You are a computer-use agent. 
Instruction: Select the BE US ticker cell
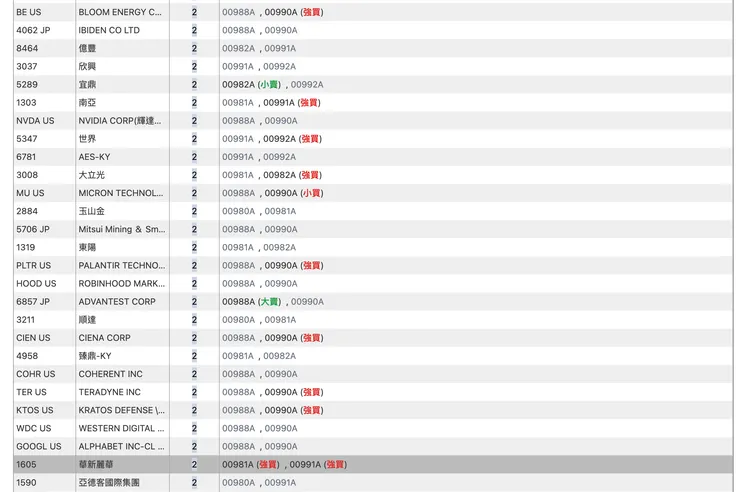coord(29,12)
